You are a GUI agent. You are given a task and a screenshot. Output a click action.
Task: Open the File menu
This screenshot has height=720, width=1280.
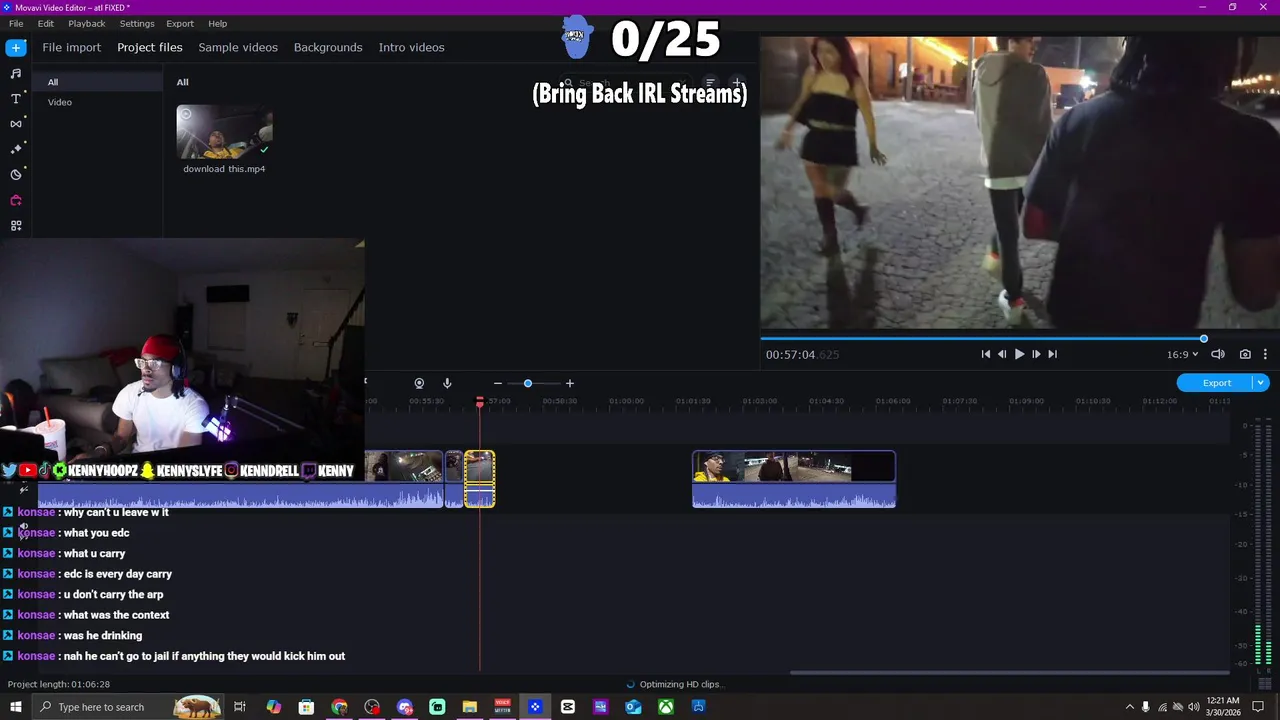coord(16,23)
